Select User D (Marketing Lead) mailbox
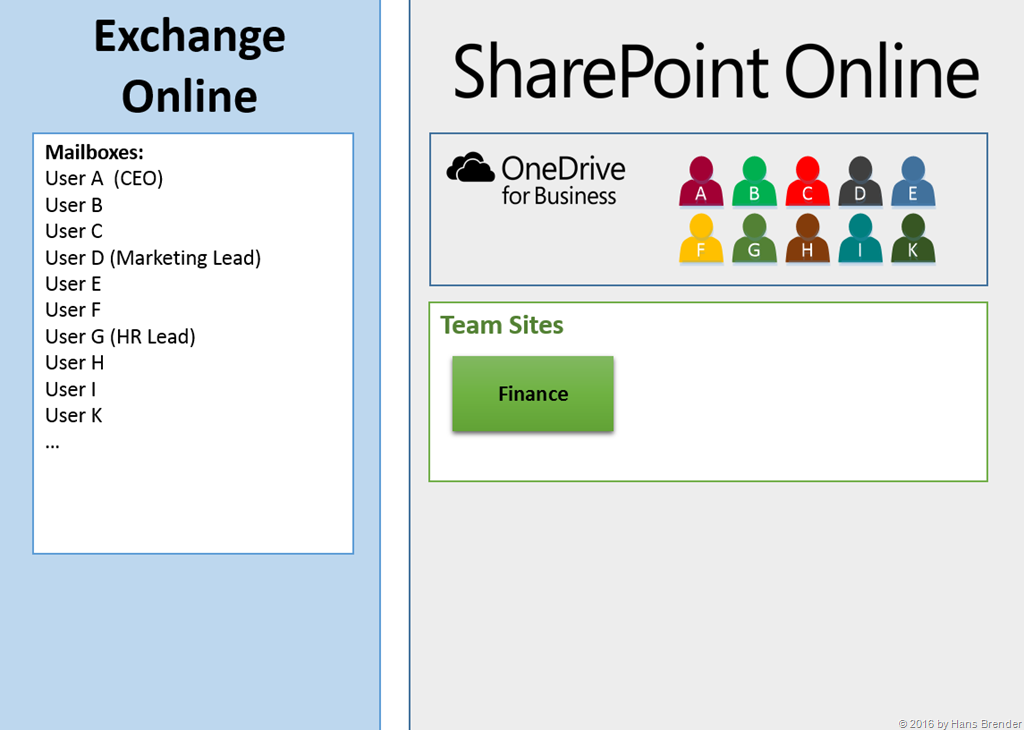Image resolution: width=1024 pixels, height=730 pixels. tap(153, 258)
